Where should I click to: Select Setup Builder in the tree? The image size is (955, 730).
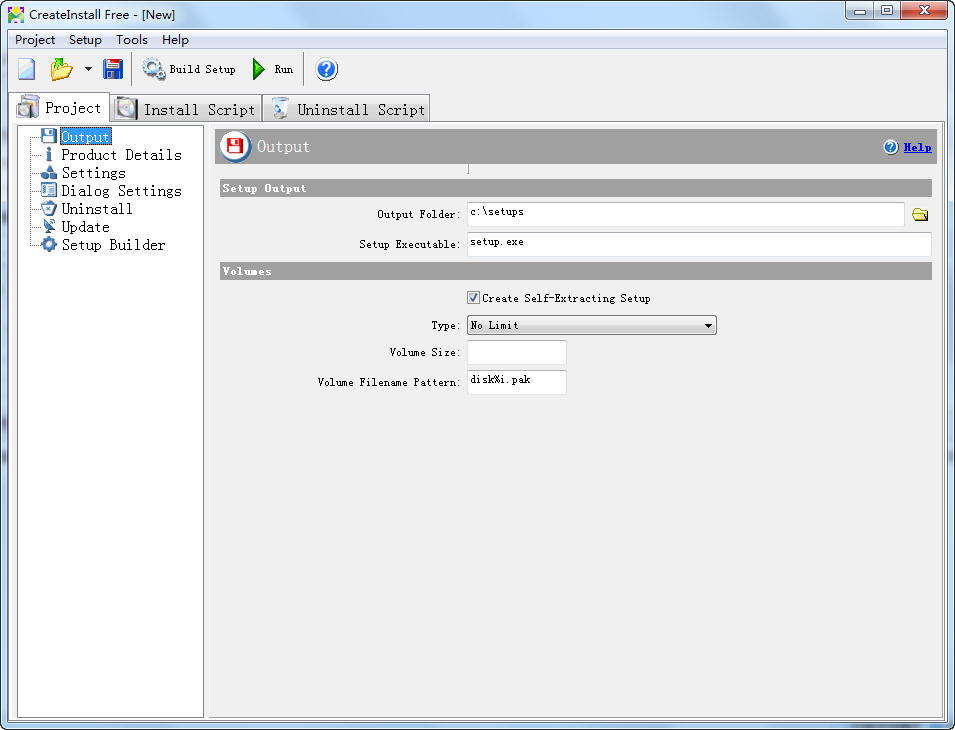(x=113, y=245)
